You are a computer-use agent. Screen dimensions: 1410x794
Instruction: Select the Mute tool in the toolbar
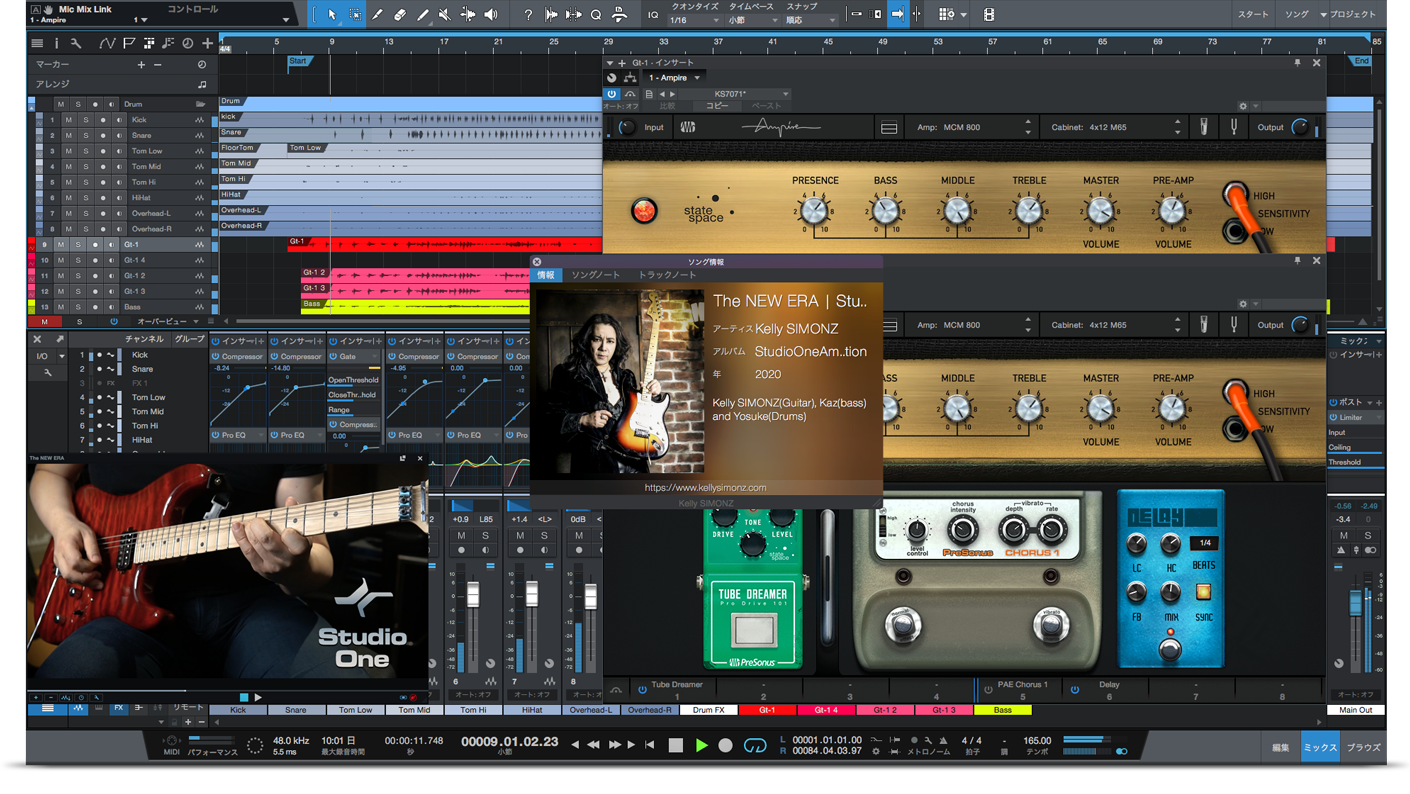(445, 15)
